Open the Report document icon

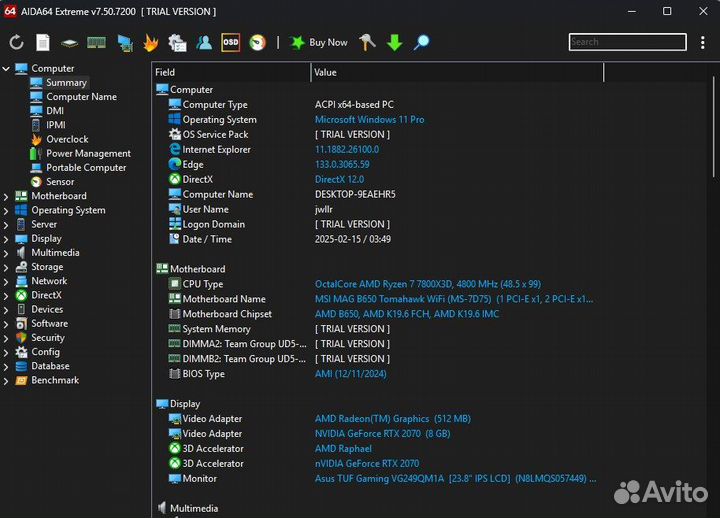click(x=43, y=42)
